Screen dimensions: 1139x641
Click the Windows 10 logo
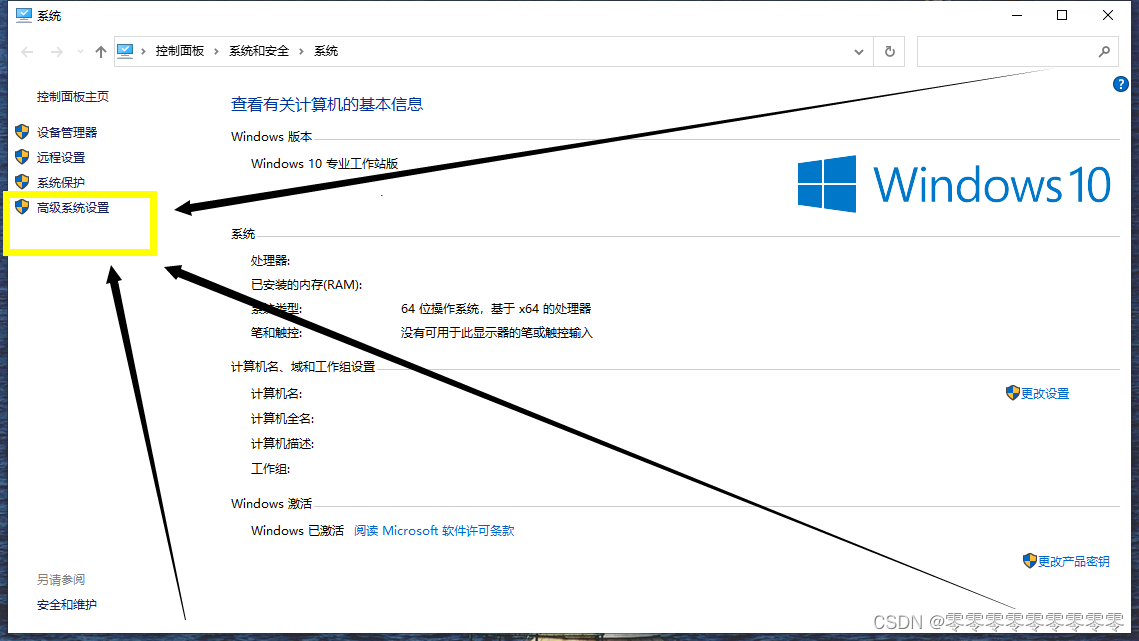click(954, 184)
